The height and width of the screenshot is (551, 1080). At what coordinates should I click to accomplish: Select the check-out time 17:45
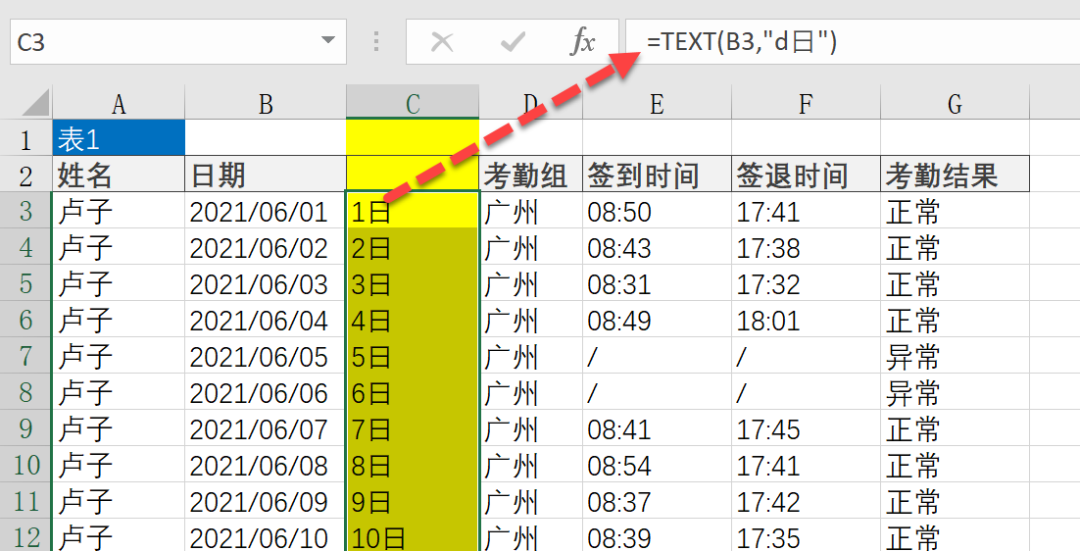pos(806,428)
